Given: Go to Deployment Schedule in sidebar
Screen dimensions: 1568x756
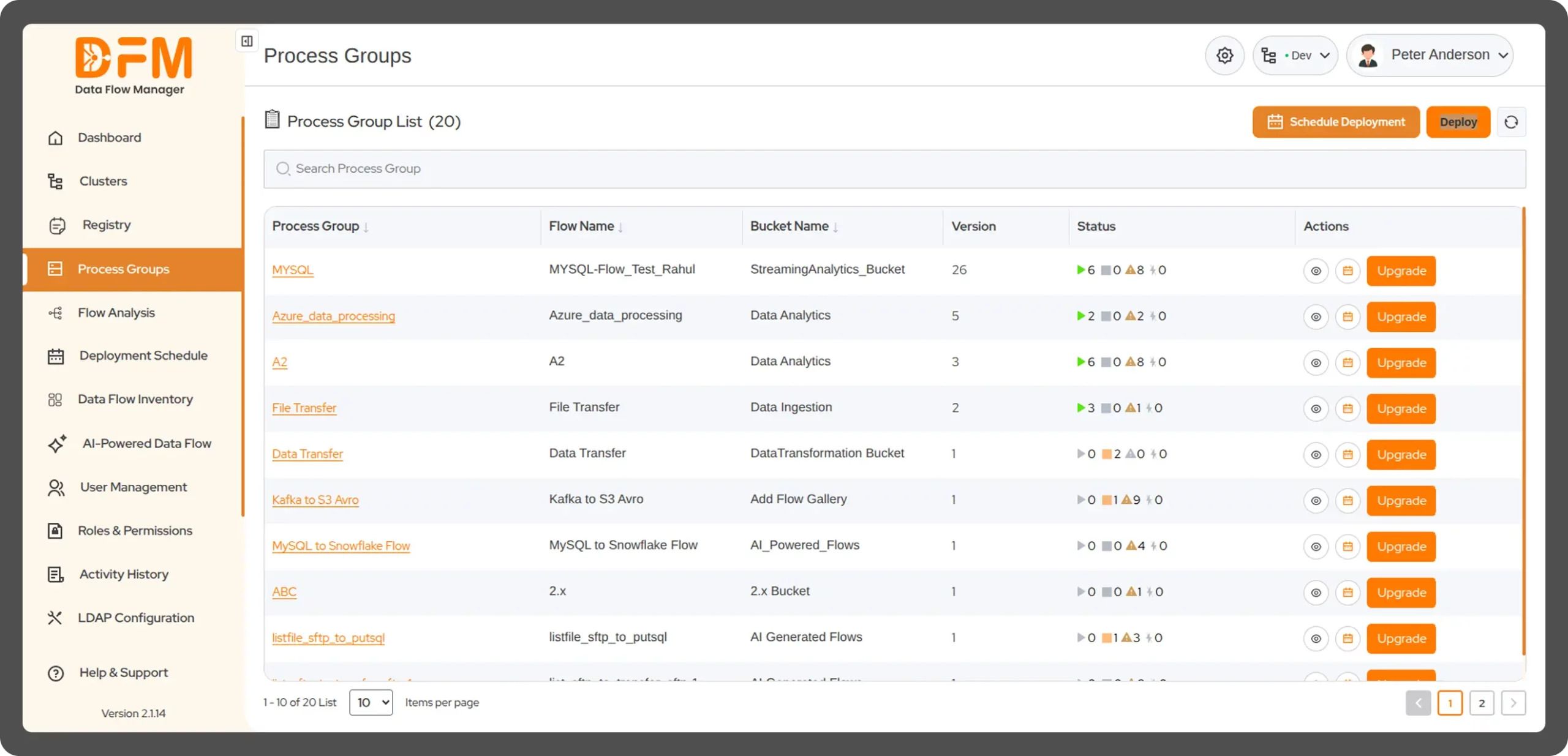Looking at the screenshot, I should 143,356.
